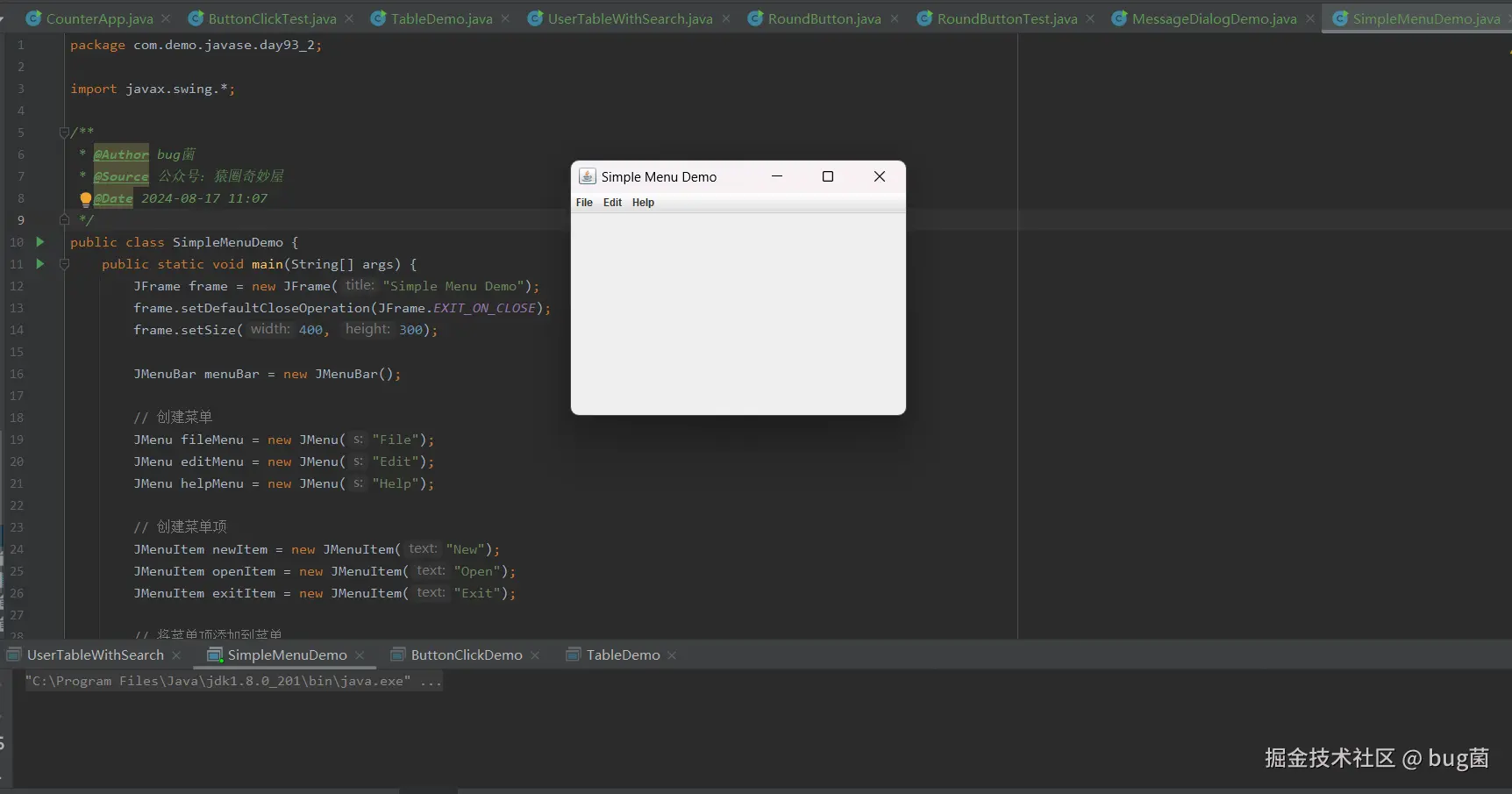Close the ButtonClickDemo run tab
The width and height of the screenshot is (1512, 794).
[535, 655]
